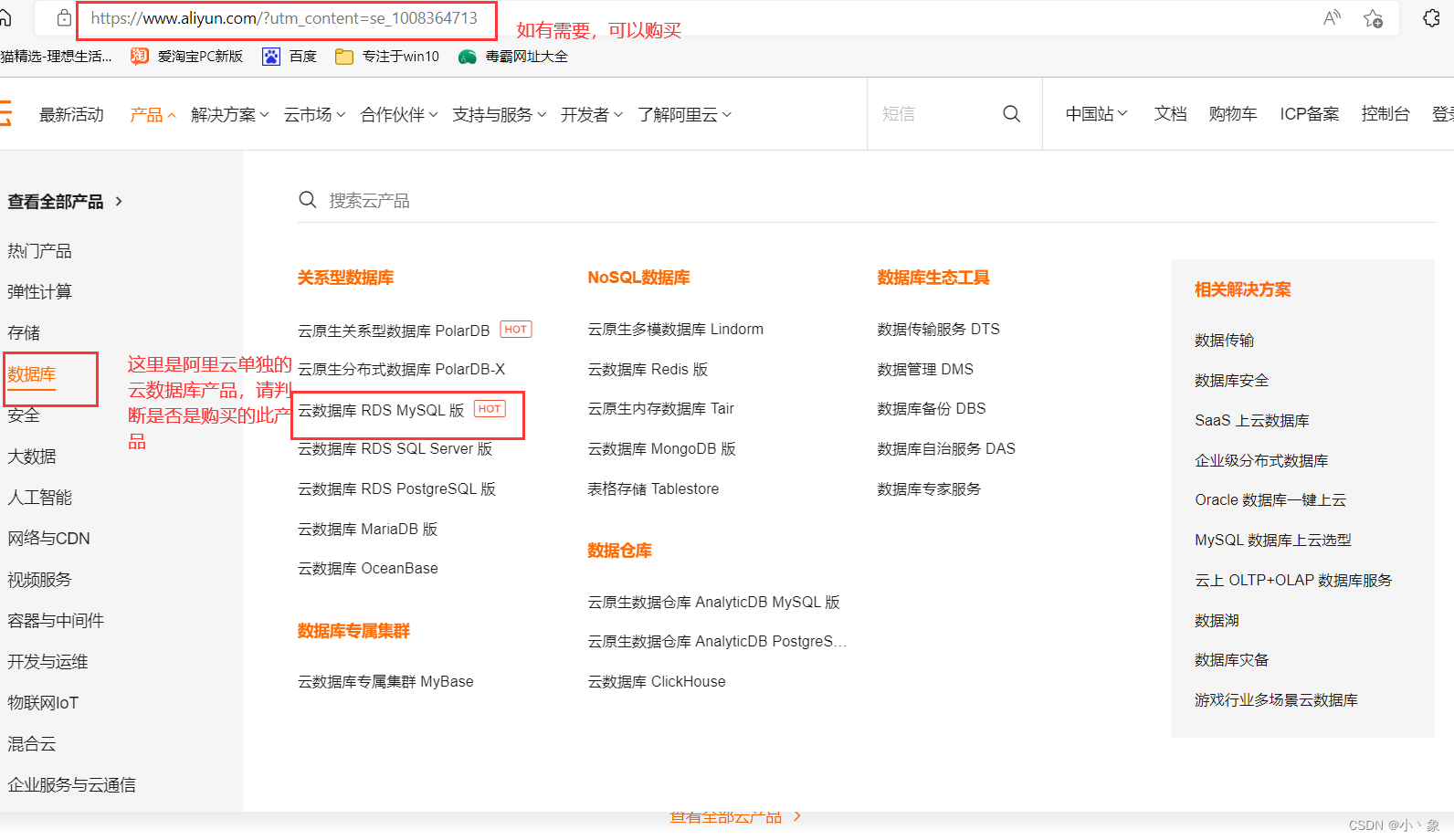Open the 最新活动 menu item

click(x=71, y=115)
